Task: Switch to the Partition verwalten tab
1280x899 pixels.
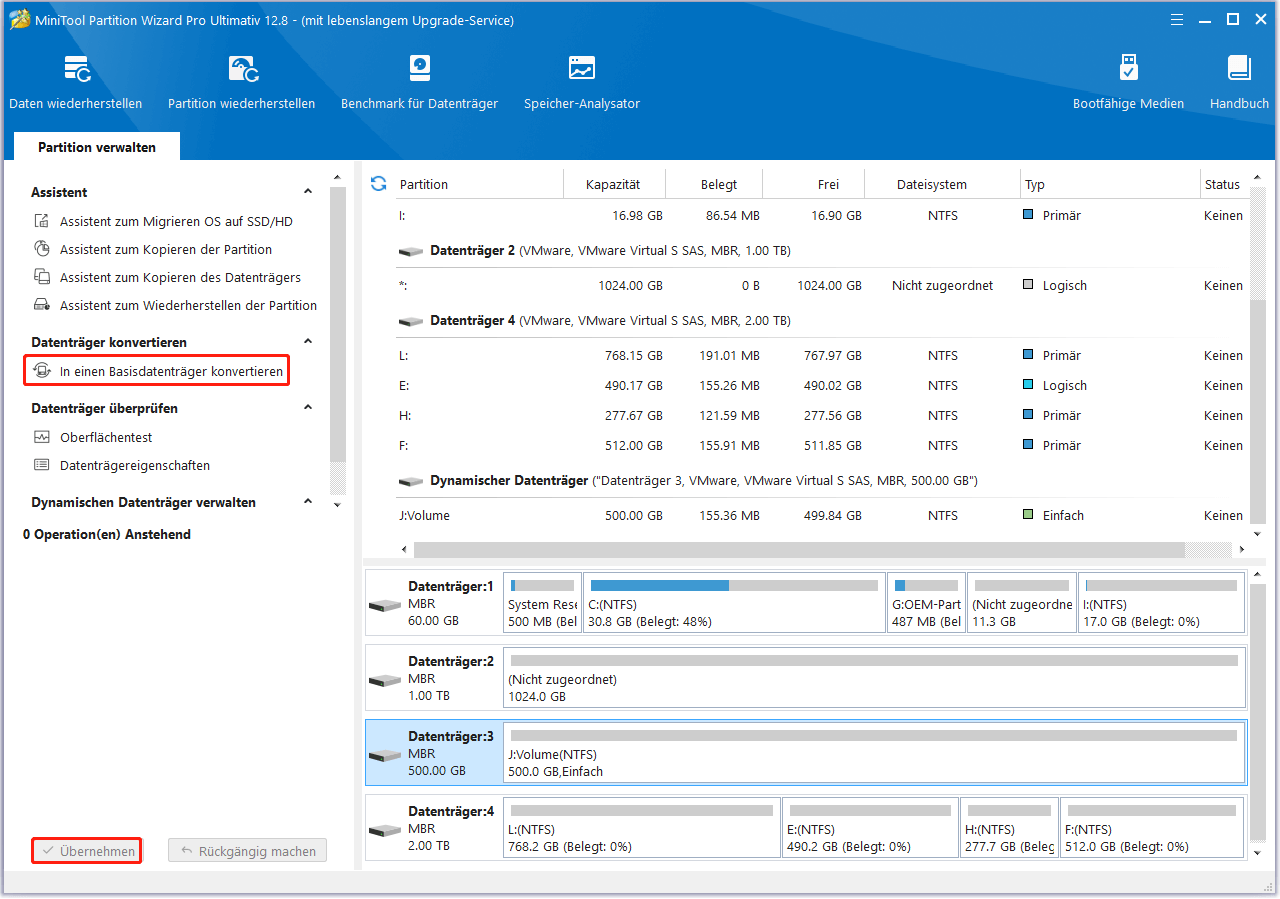Action: click(97, 147)
